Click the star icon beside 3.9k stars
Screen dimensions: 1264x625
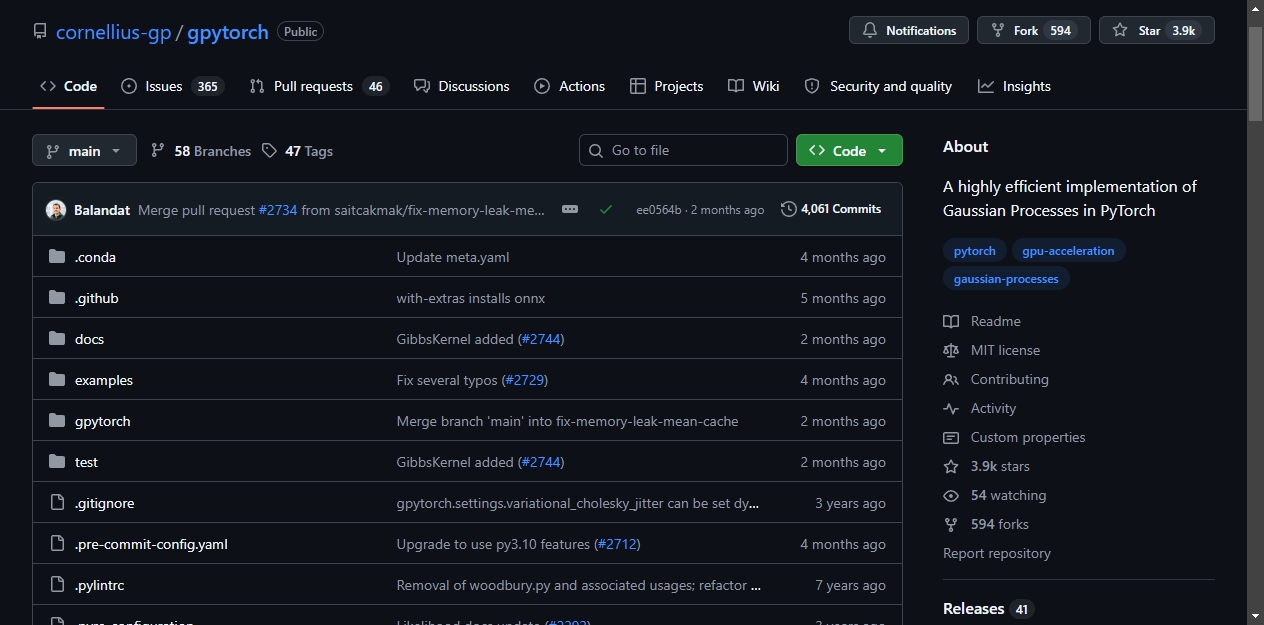pyautogui.click(x=951, y=466)
